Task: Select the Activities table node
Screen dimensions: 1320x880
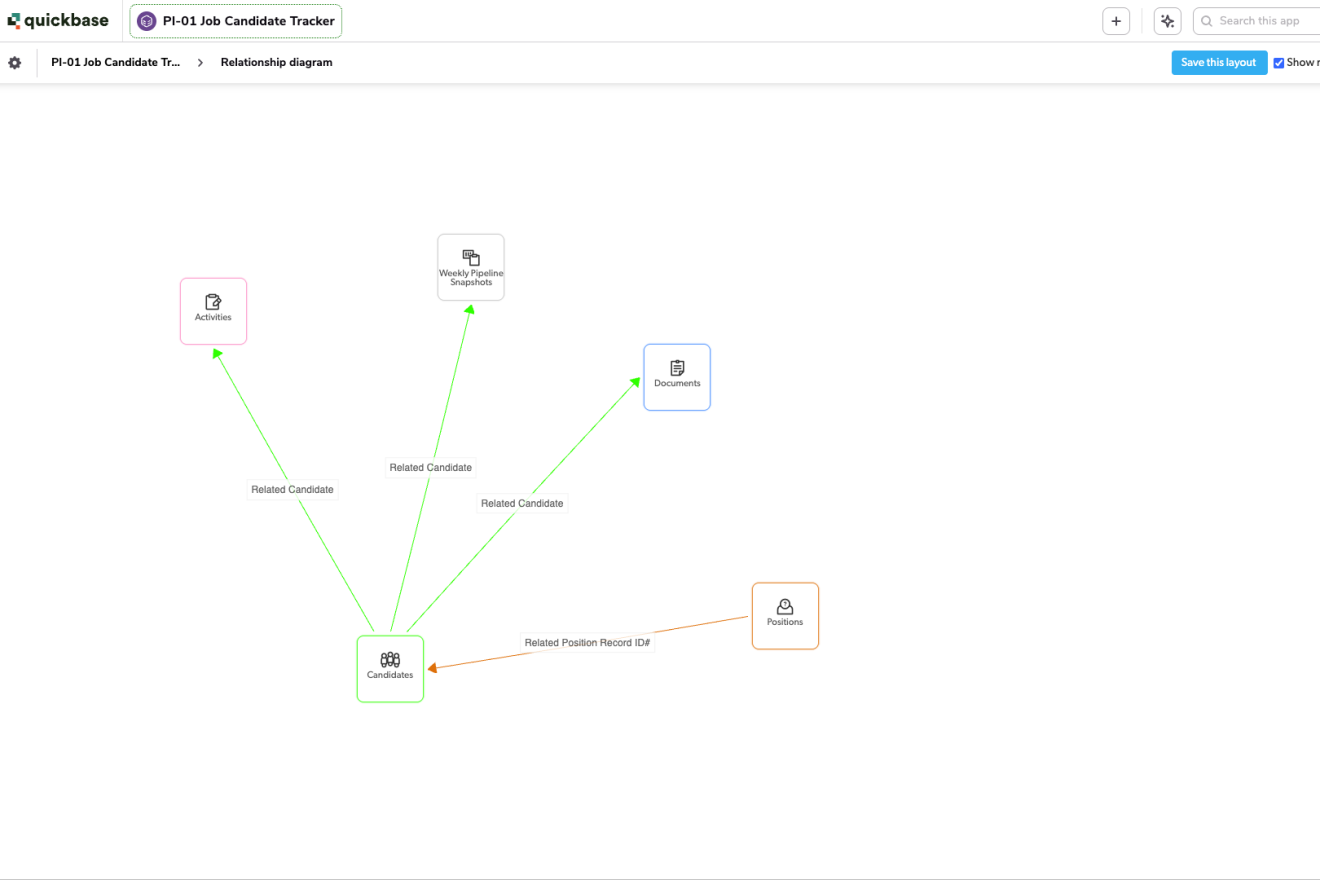Action: tap(213, 311)
